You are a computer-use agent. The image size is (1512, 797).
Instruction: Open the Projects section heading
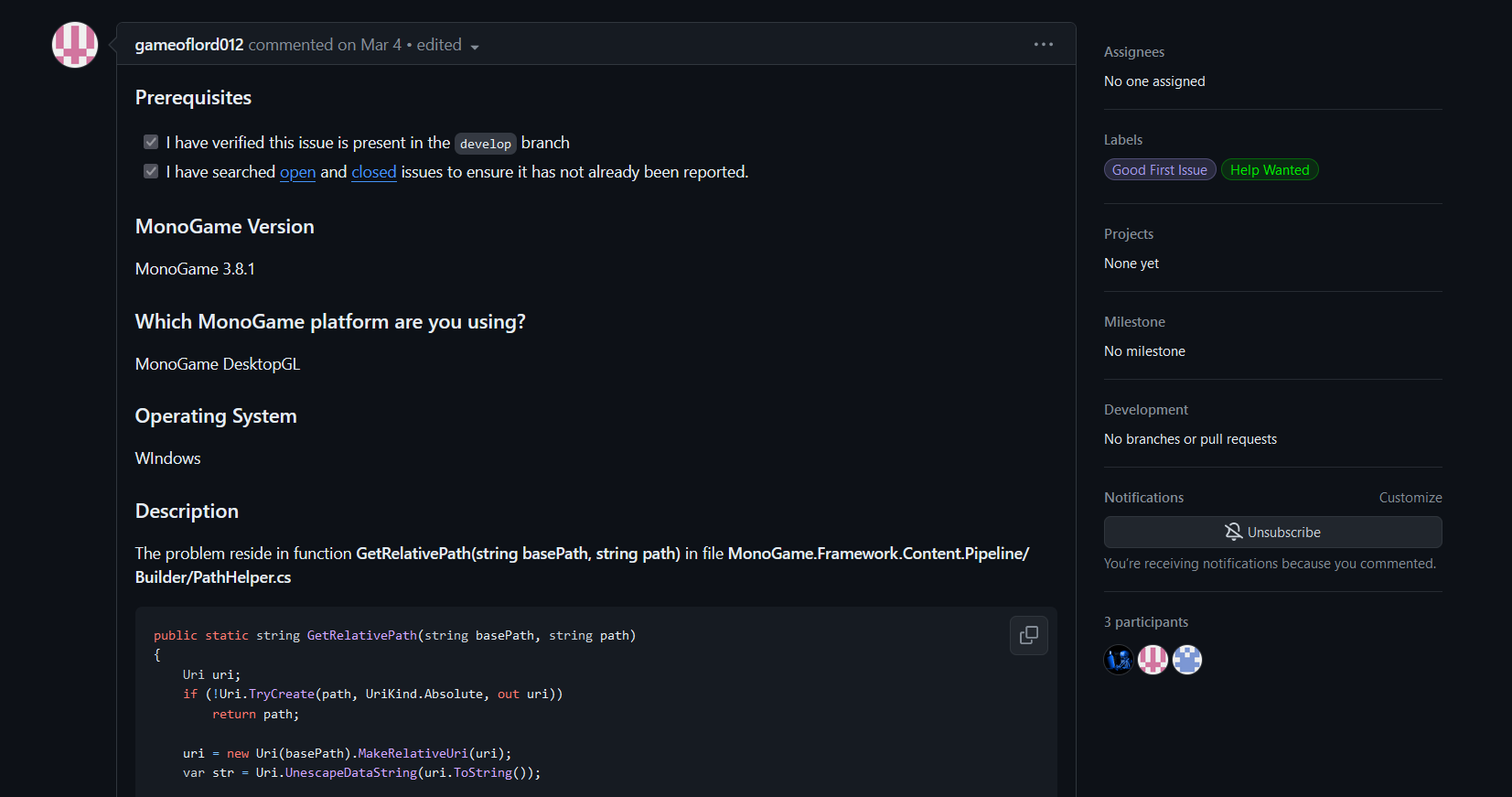tap(1129, 234)
